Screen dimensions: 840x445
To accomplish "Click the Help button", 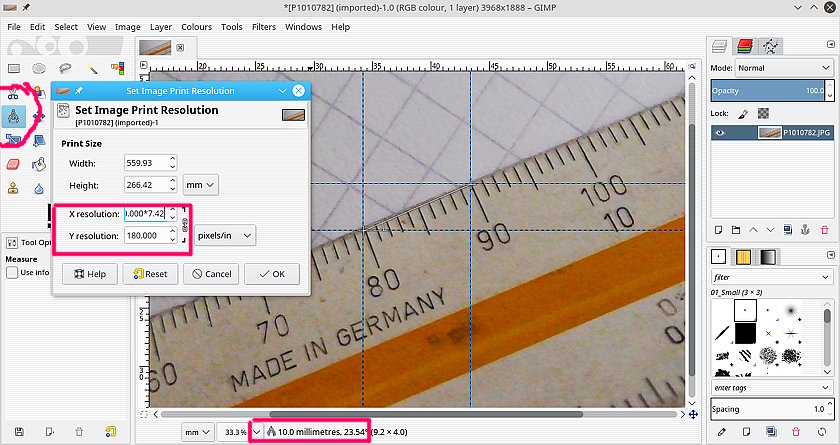I will point(90,274).
